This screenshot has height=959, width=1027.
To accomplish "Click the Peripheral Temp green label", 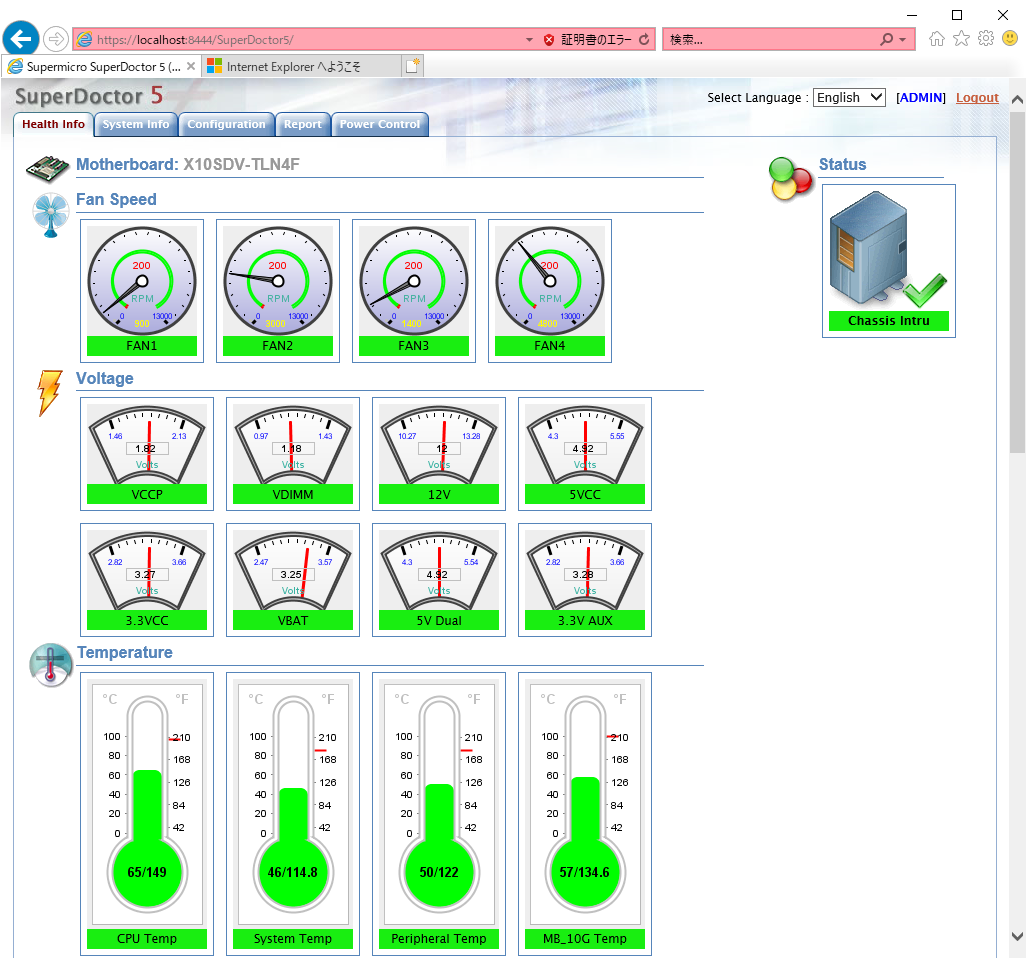I will coord(439,939).
